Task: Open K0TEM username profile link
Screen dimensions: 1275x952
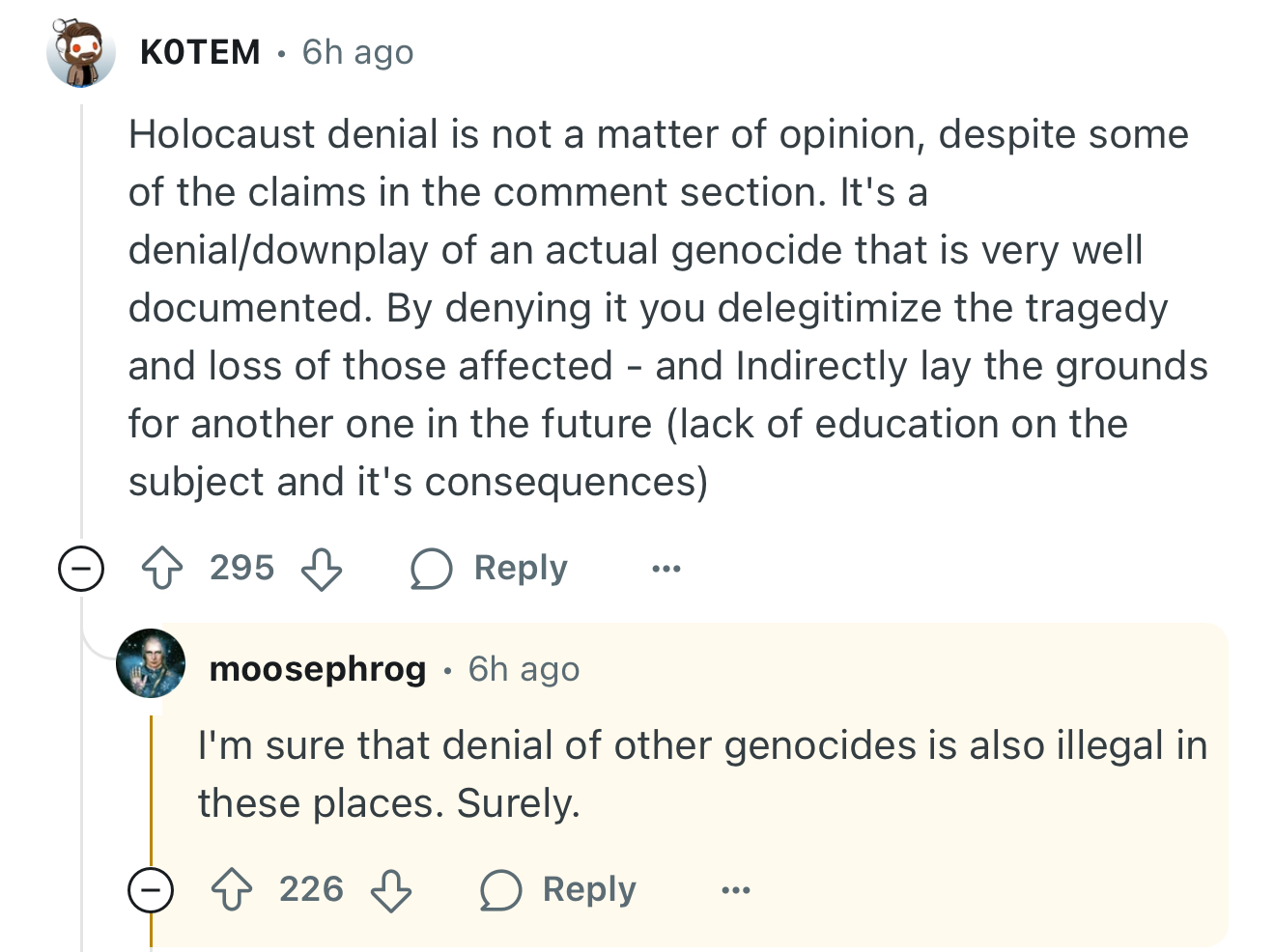Action: [x=200, y=52]
